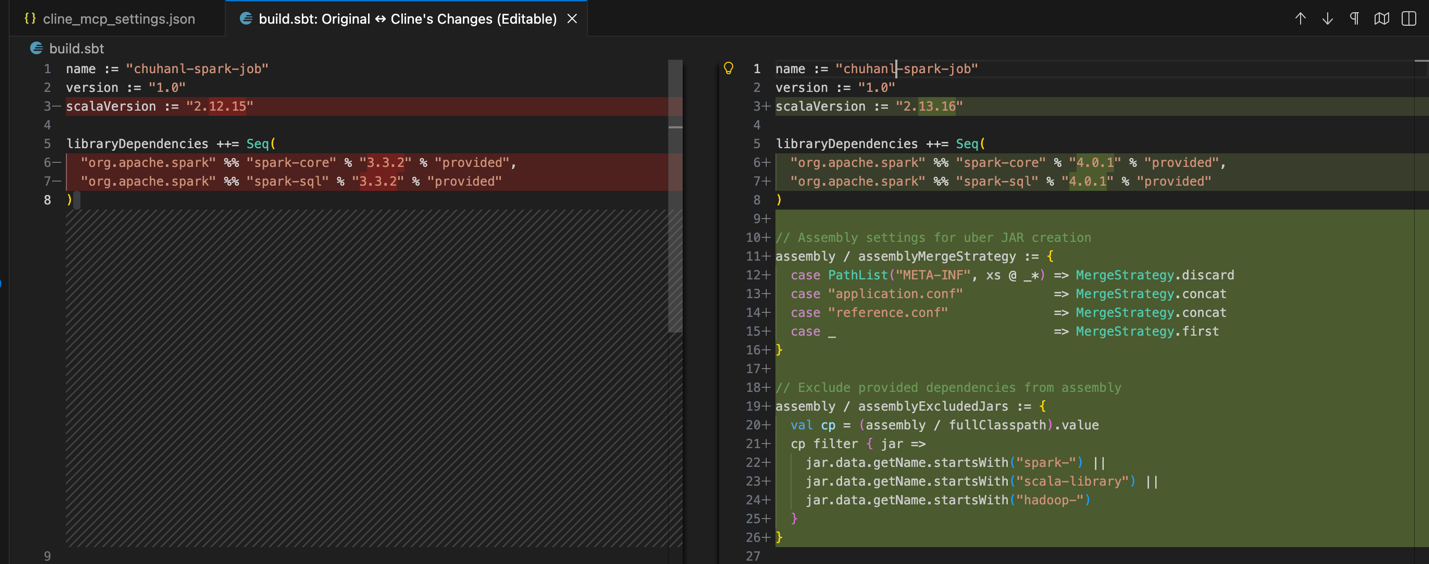Click the build.sbt tab file icon
Image resolution: width=1429 pixels, height=564 pixels.
point(245,19)
